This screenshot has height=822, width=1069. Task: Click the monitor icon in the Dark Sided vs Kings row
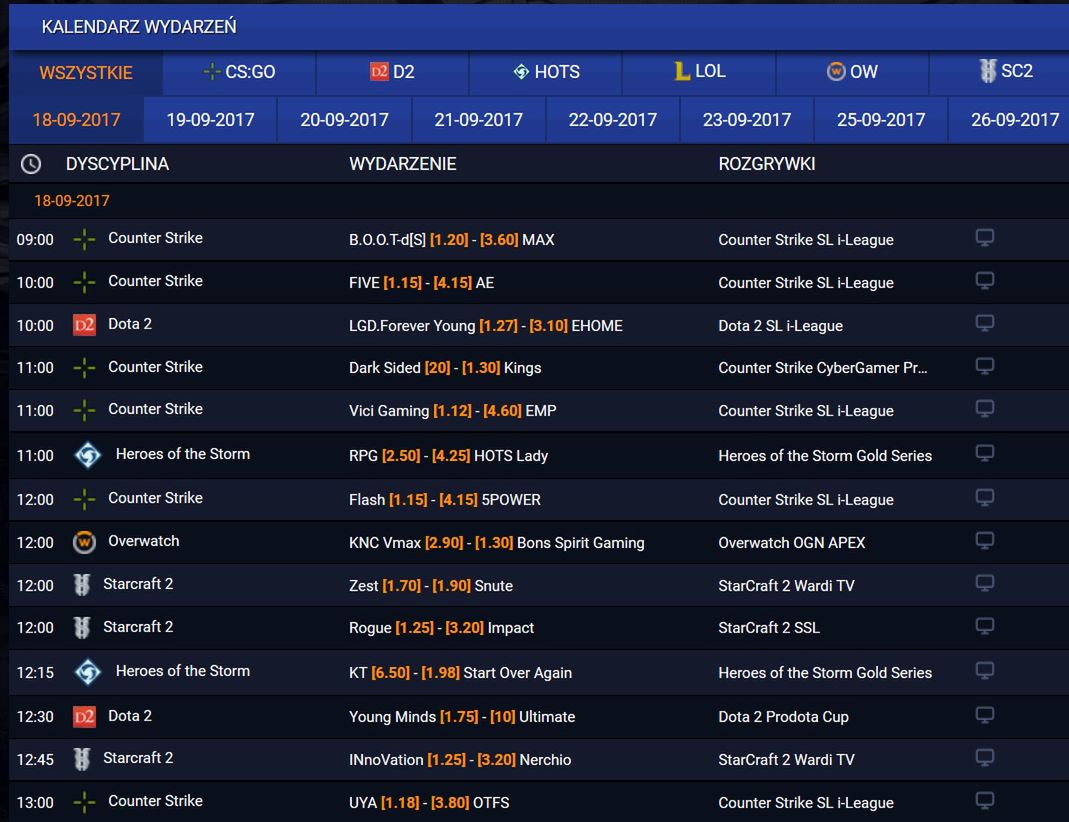coord(984,366)
